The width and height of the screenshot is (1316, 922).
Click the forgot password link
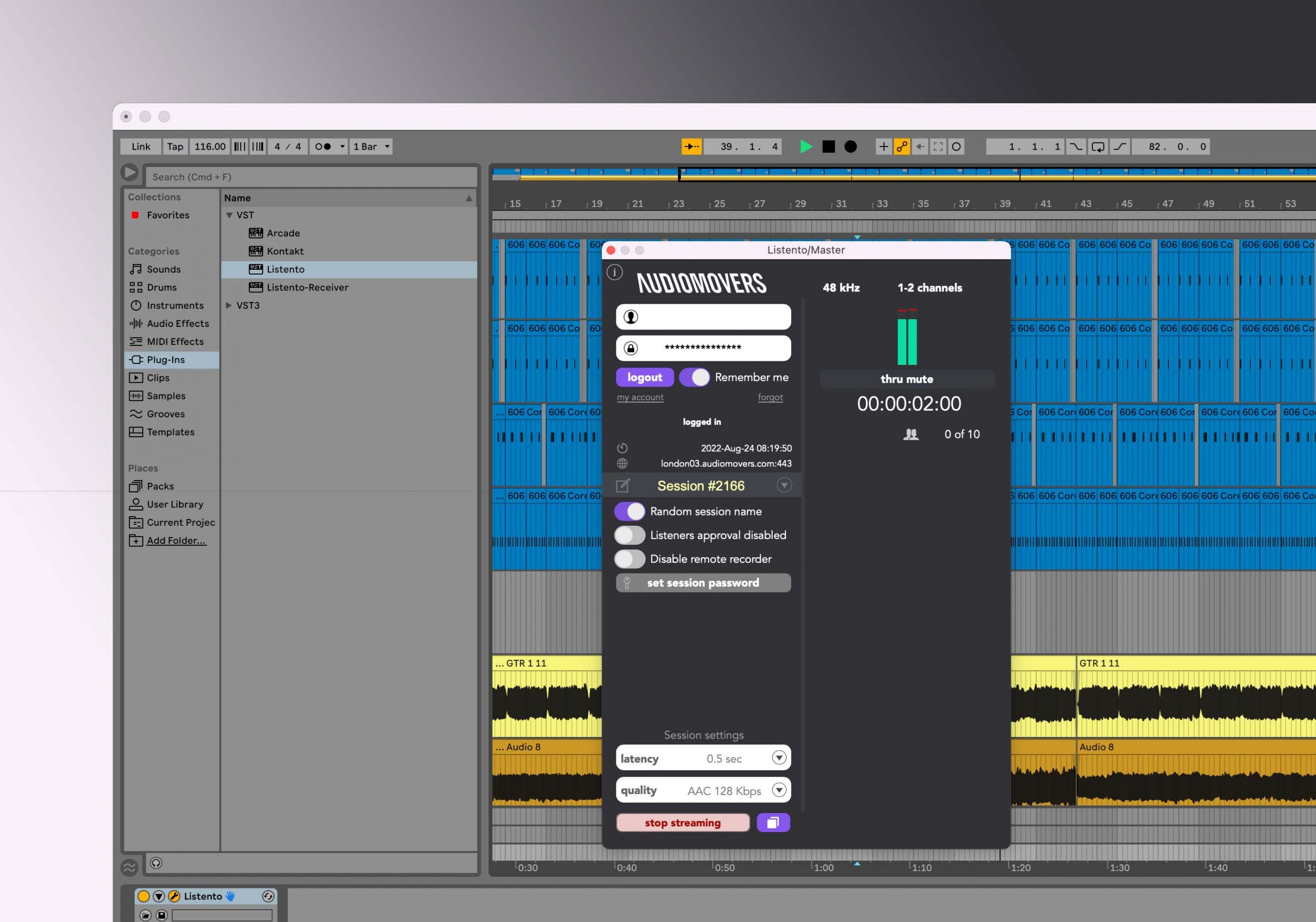[770, 397]
